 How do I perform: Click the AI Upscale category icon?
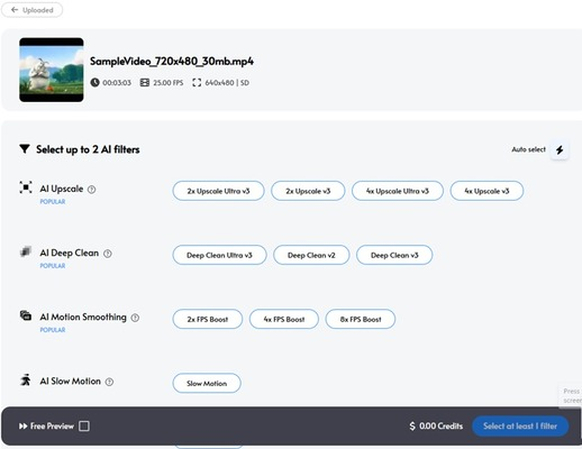click(26, 187)
